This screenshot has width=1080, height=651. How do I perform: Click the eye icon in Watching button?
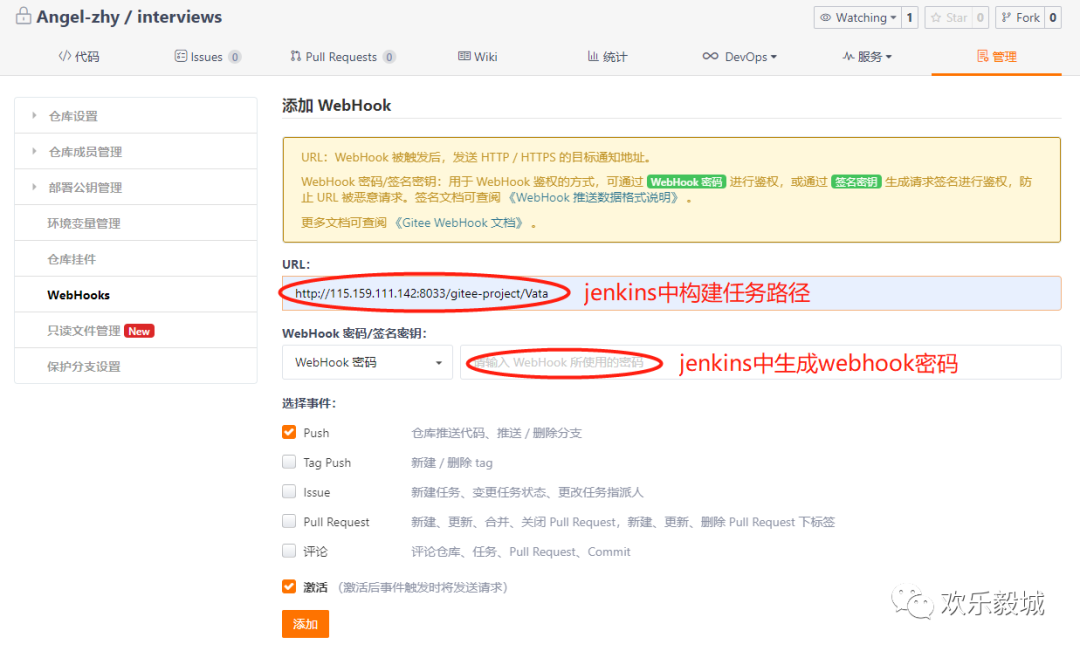point(825,18)
